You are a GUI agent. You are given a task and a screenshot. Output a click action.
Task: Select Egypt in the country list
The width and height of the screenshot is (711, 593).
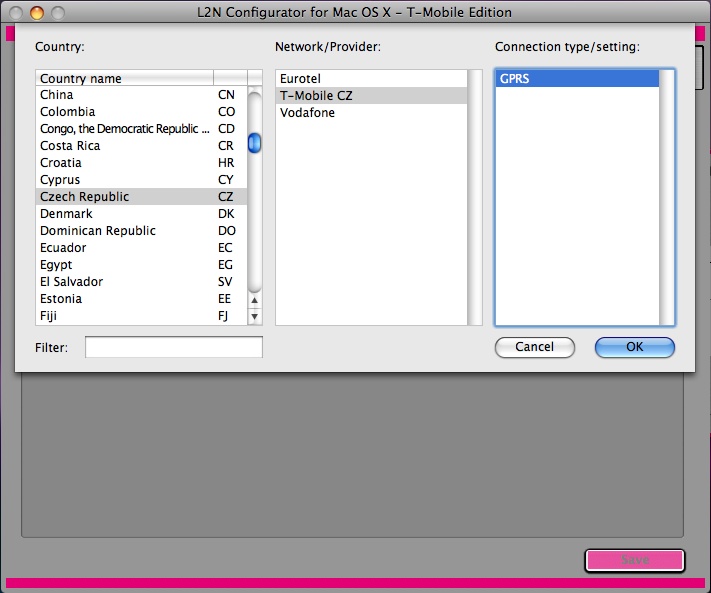click(x=141, y=265)
